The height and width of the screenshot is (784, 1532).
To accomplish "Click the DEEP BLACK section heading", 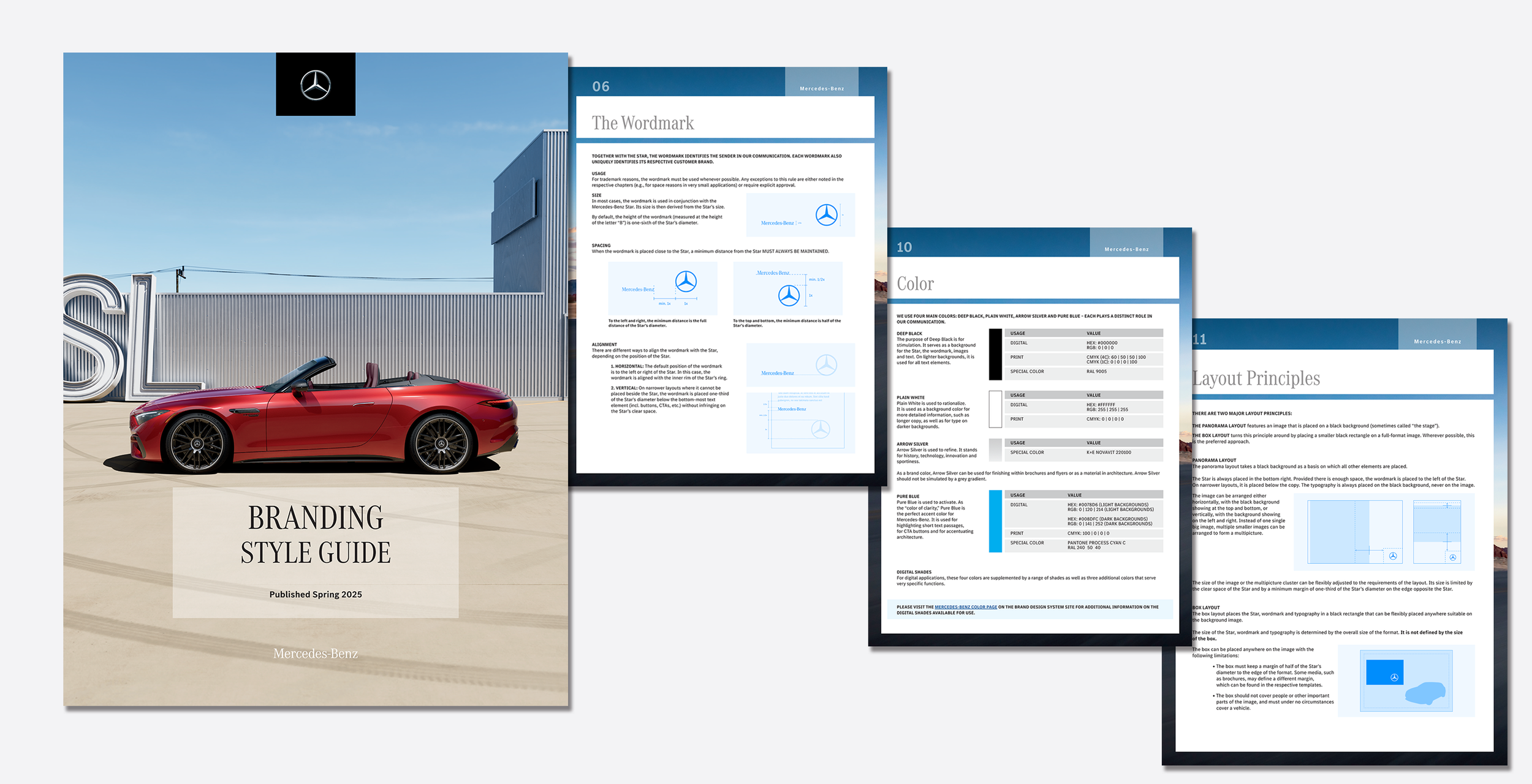I will click(x=909, y=334).
